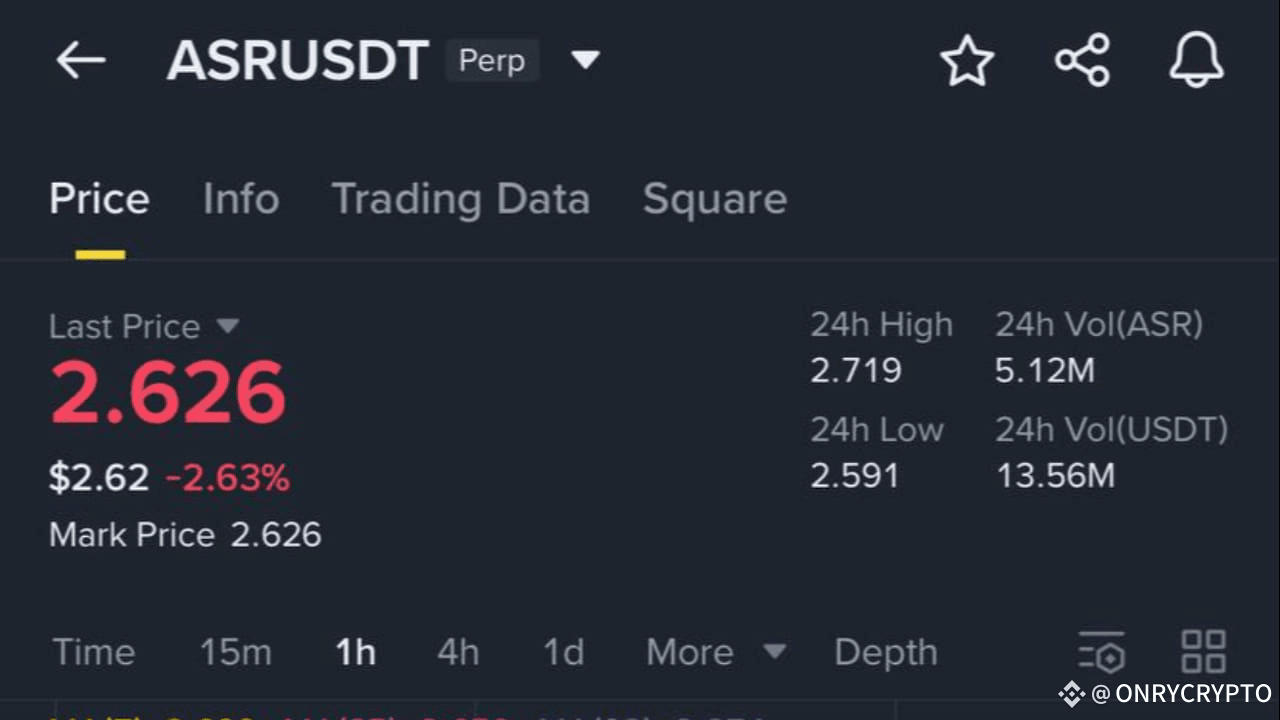Open the trading pair selector dropdown arrow

tap(585, 60)
